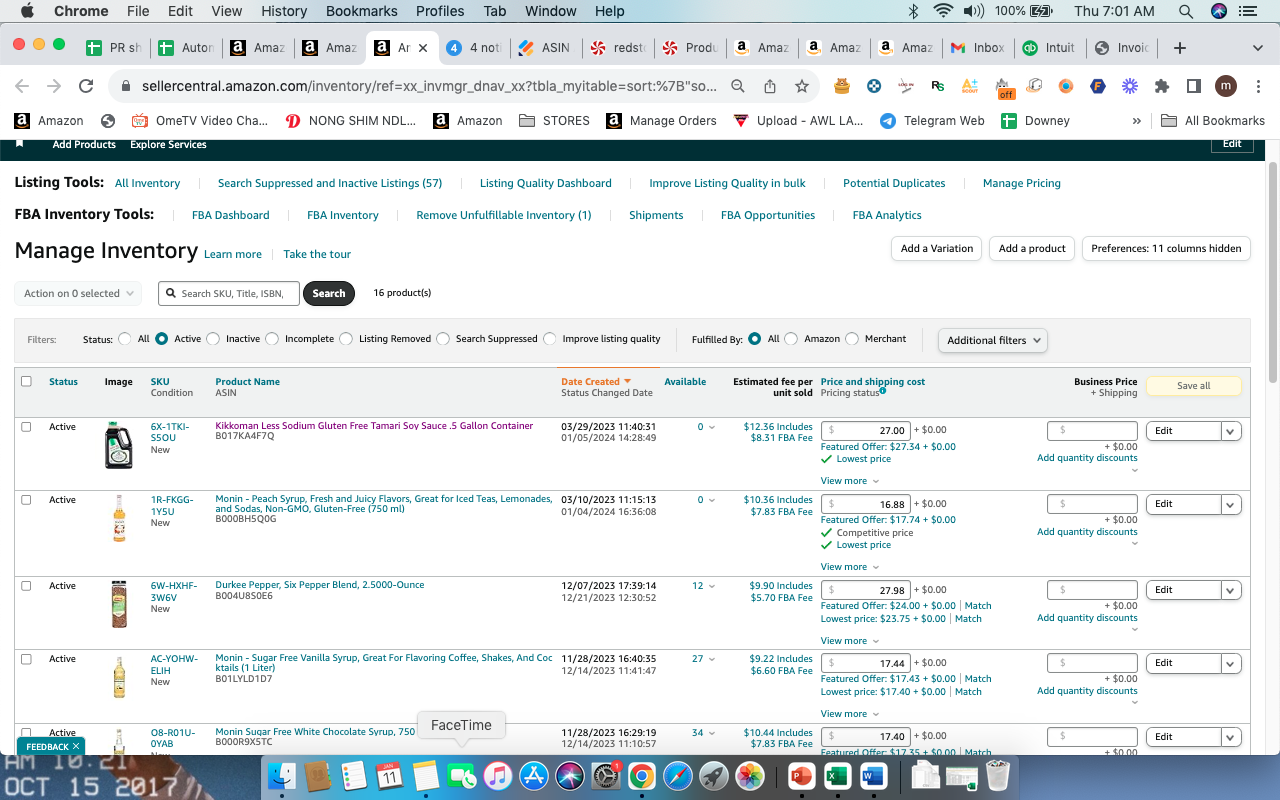Open FaceTime from the Dock
The height and width of the screenshot is (800, 1280).
pos(461,776)
